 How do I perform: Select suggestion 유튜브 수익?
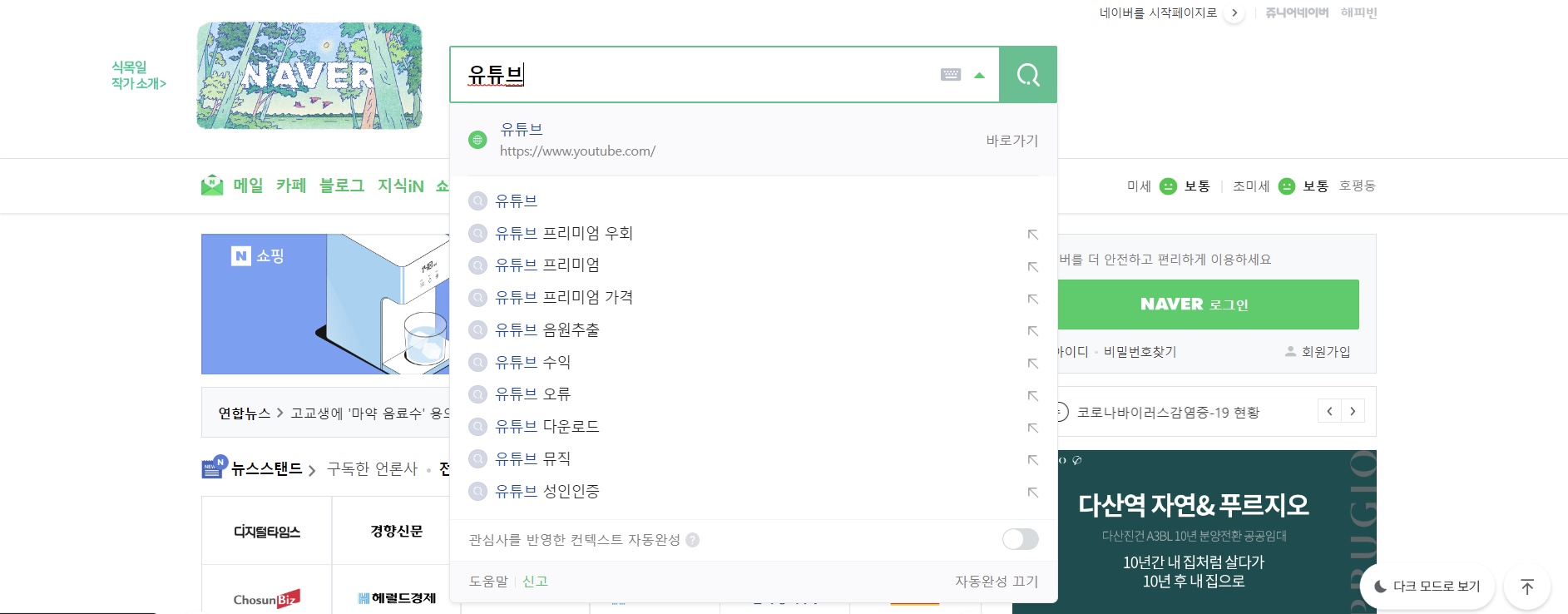click(533, 362)
